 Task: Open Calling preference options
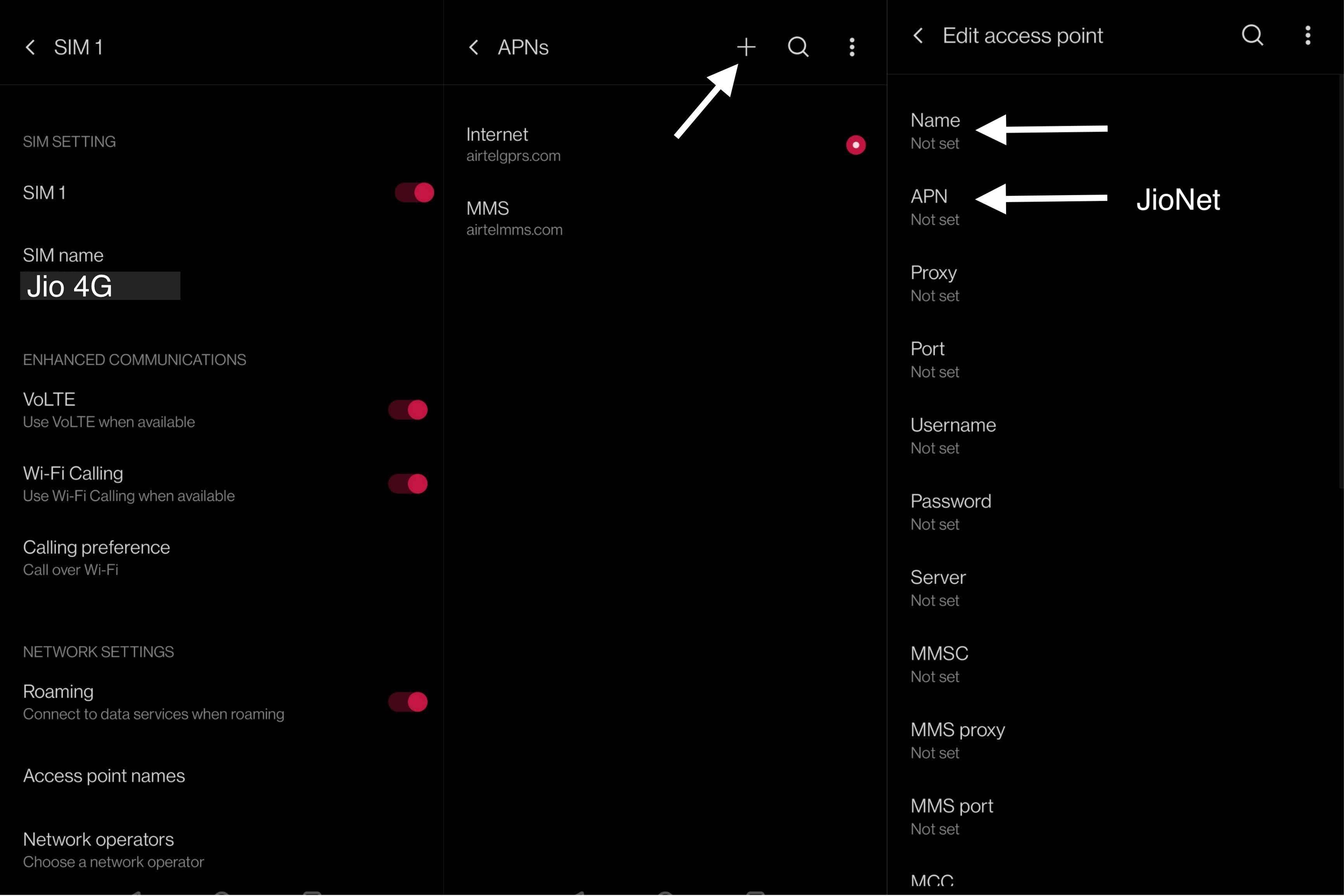pos(97,558)
